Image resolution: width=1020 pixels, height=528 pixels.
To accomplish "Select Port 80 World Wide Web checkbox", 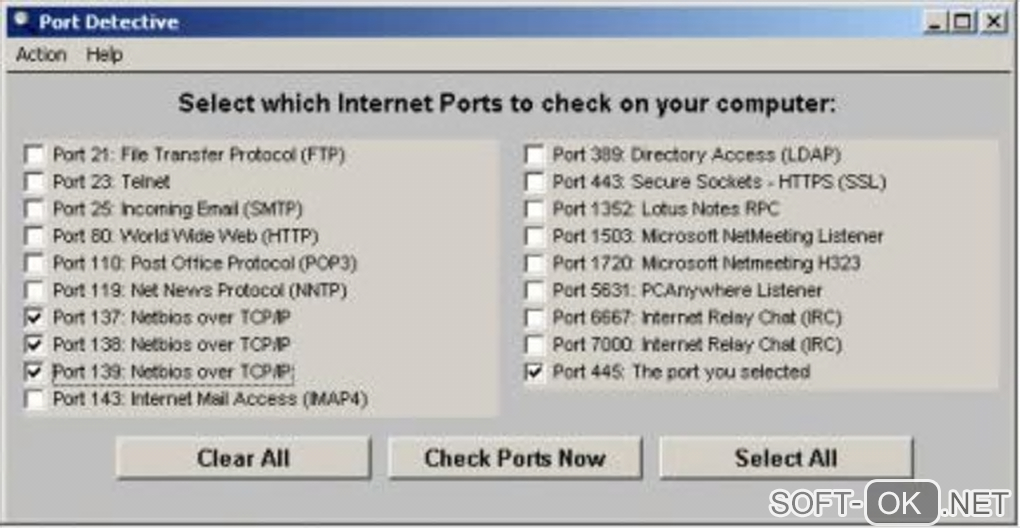I will click(35, 236).
